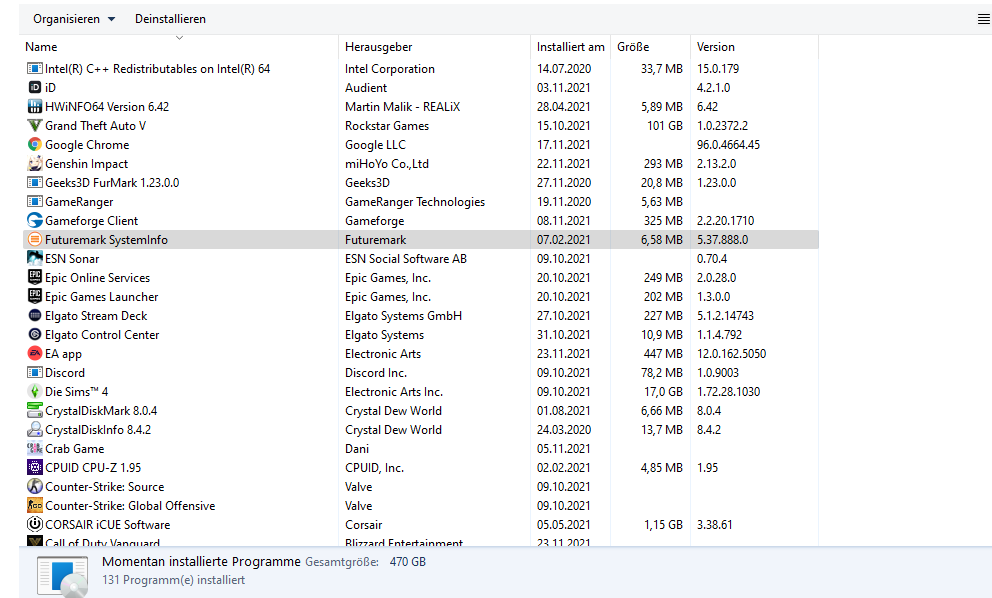This screenshot has height=598, width=992.
Task: Select the Counter-Strike: Source icon
Action: point(35,486)
